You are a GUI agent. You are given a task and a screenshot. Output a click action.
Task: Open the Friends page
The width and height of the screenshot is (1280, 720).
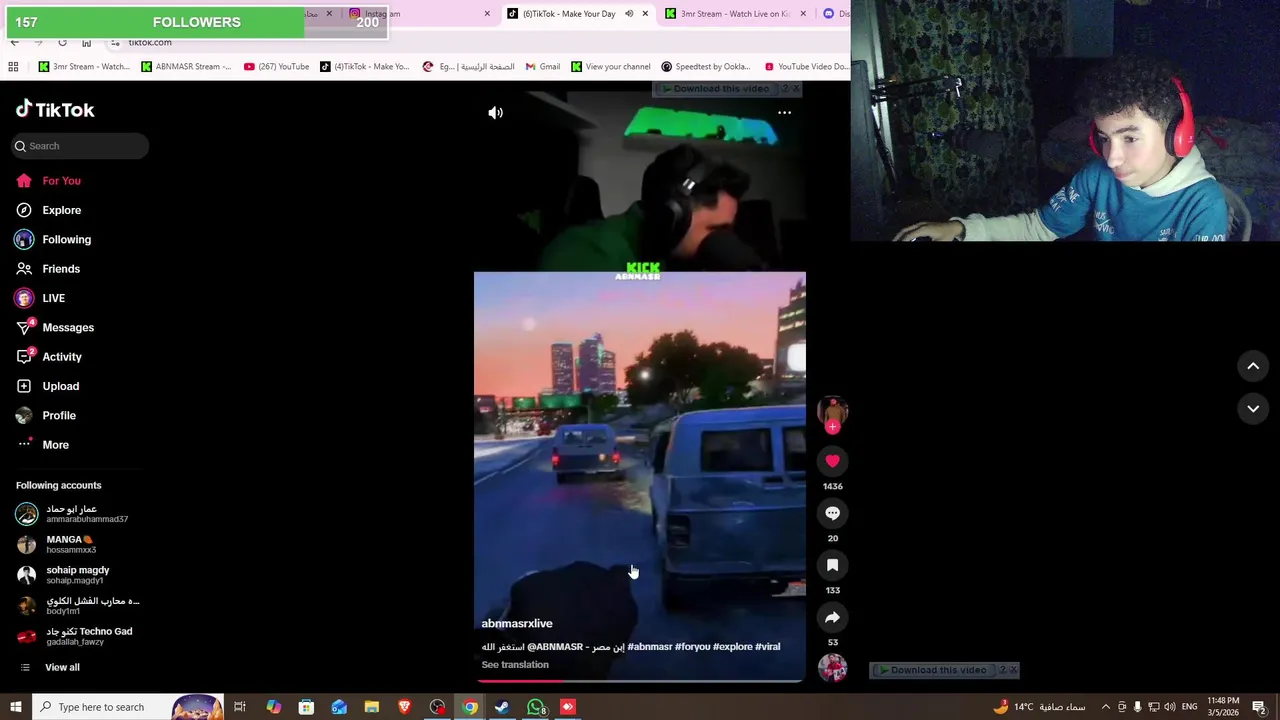pos(48,269)
